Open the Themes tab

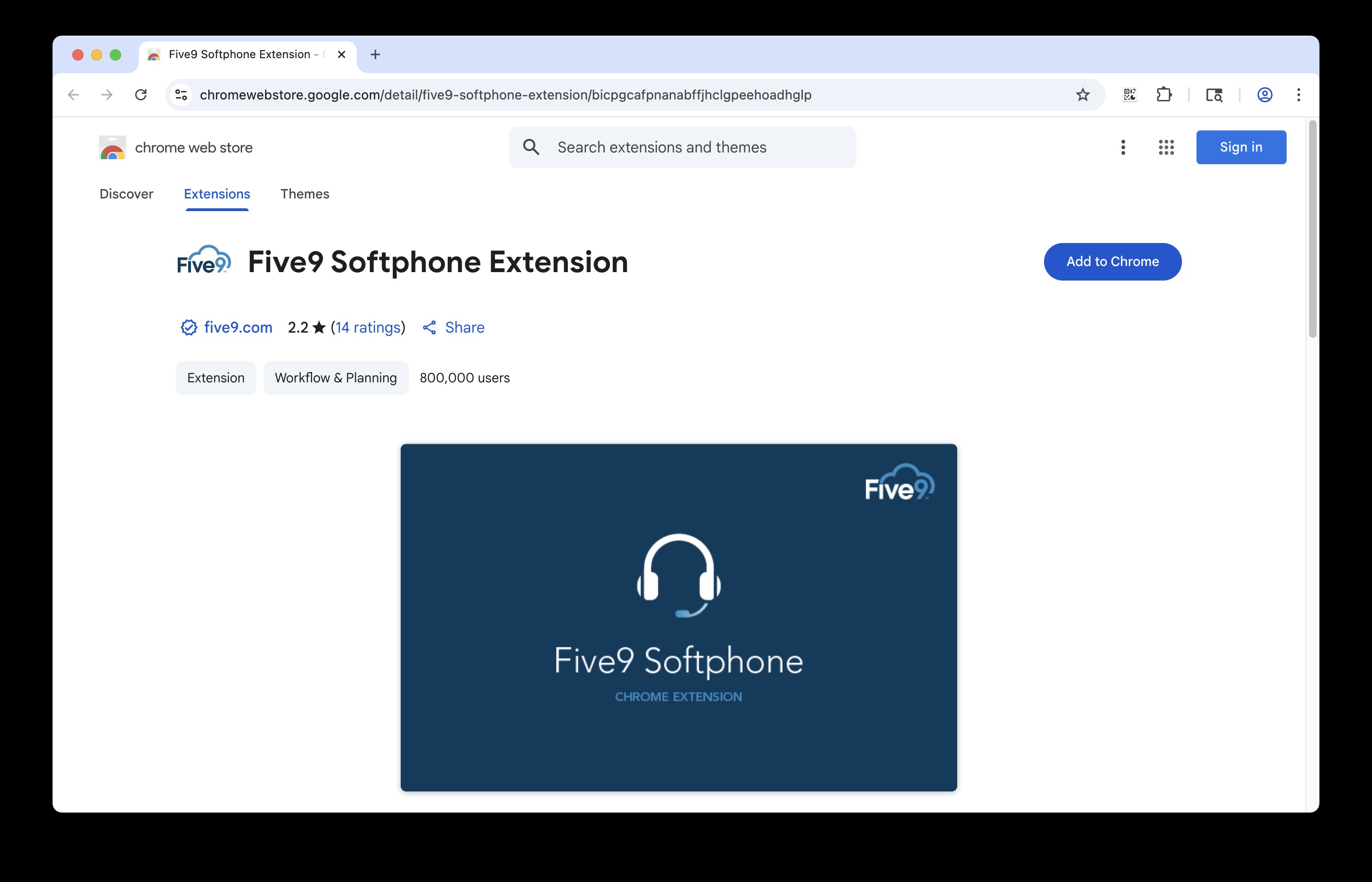click(x=305, y=194)
